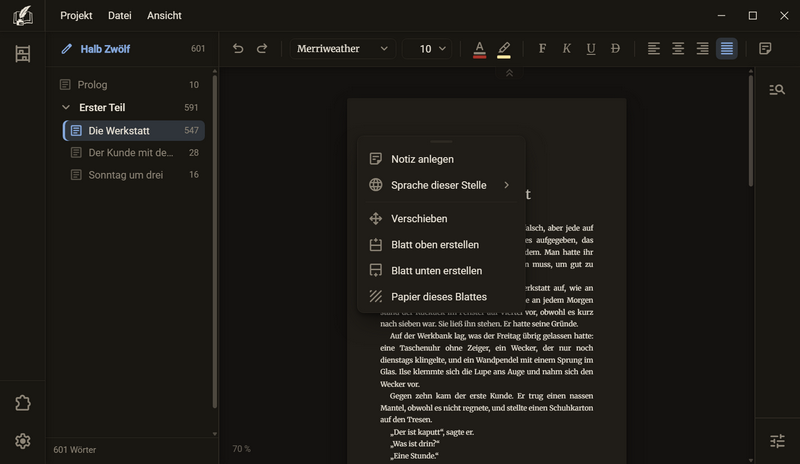Collapse the toolbar with double chevron
Image resolution: width=800 pixels, height=464 pixels.
[x=509, y=73]
